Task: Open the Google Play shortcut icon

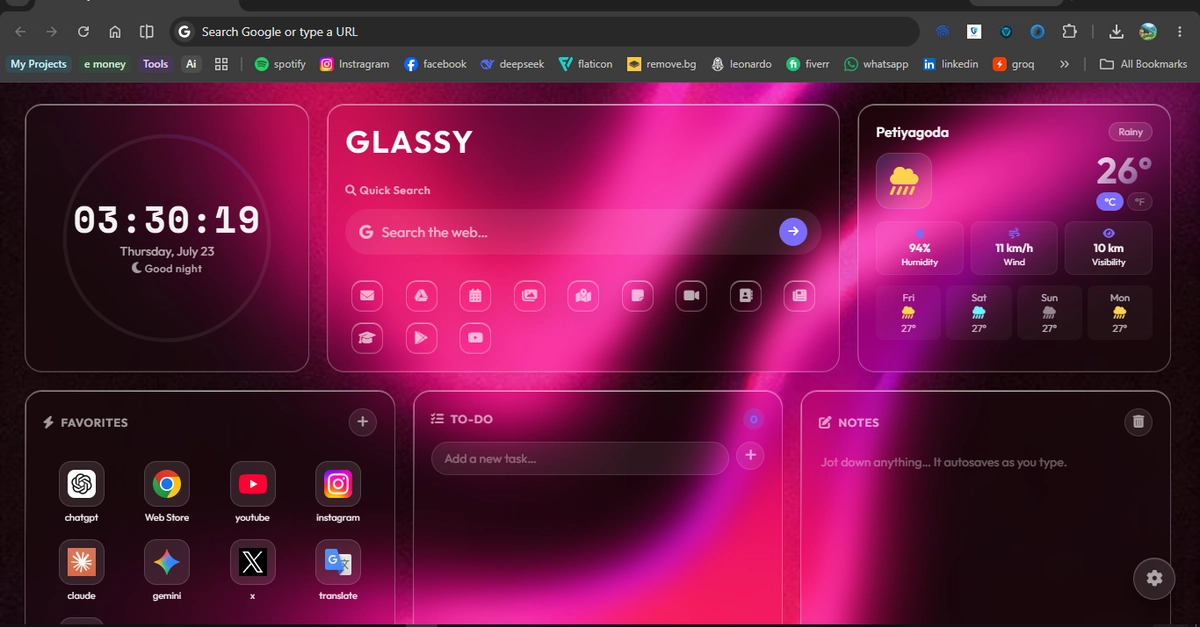Action: (421, 338)
